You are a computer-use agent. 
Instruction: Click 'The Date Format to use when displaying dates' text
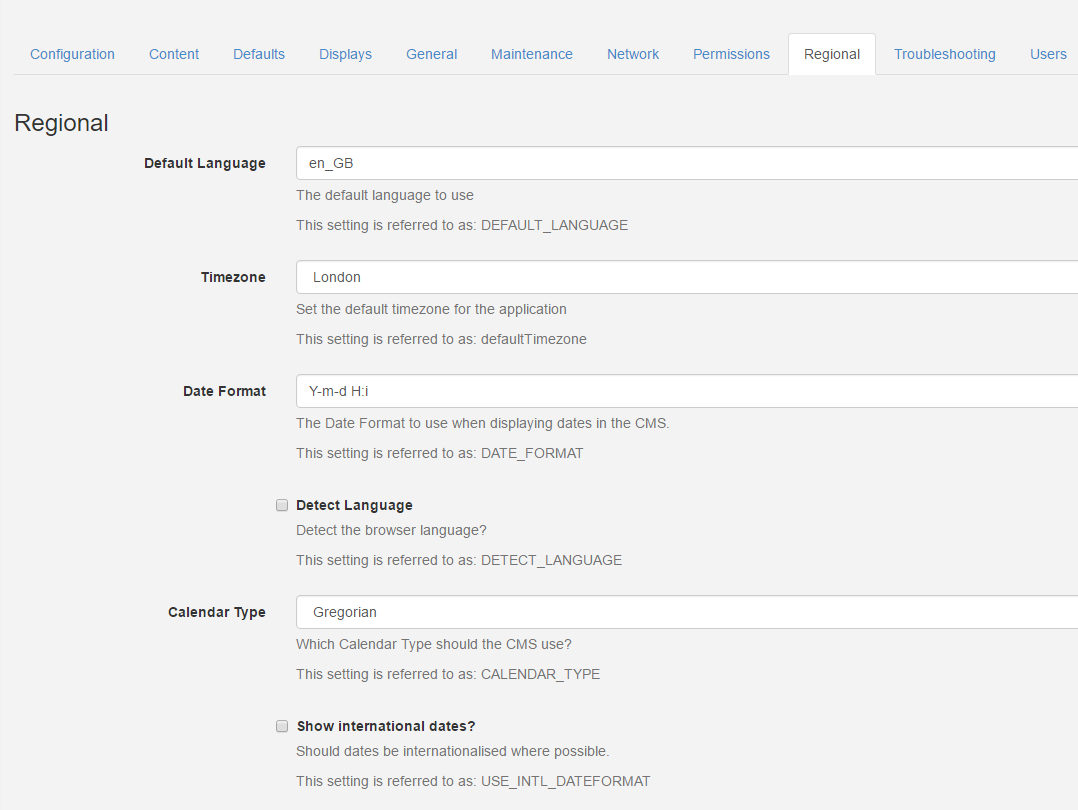tap(483, 423)
